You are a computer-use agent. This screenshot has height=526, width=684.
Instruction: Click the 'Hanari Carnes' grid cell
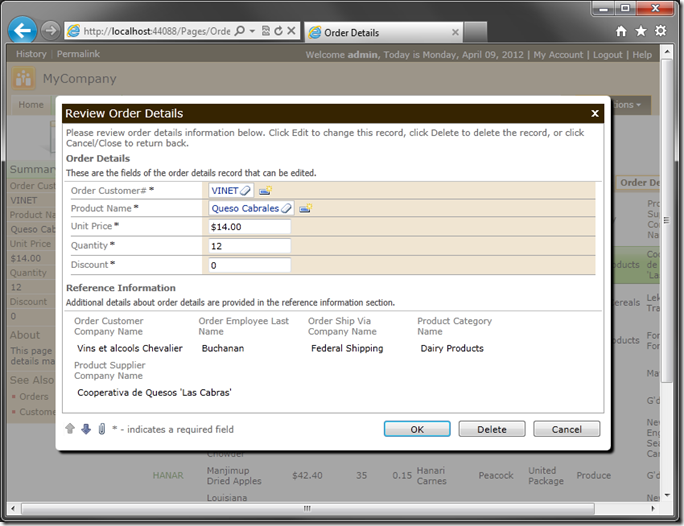(431, 475)
